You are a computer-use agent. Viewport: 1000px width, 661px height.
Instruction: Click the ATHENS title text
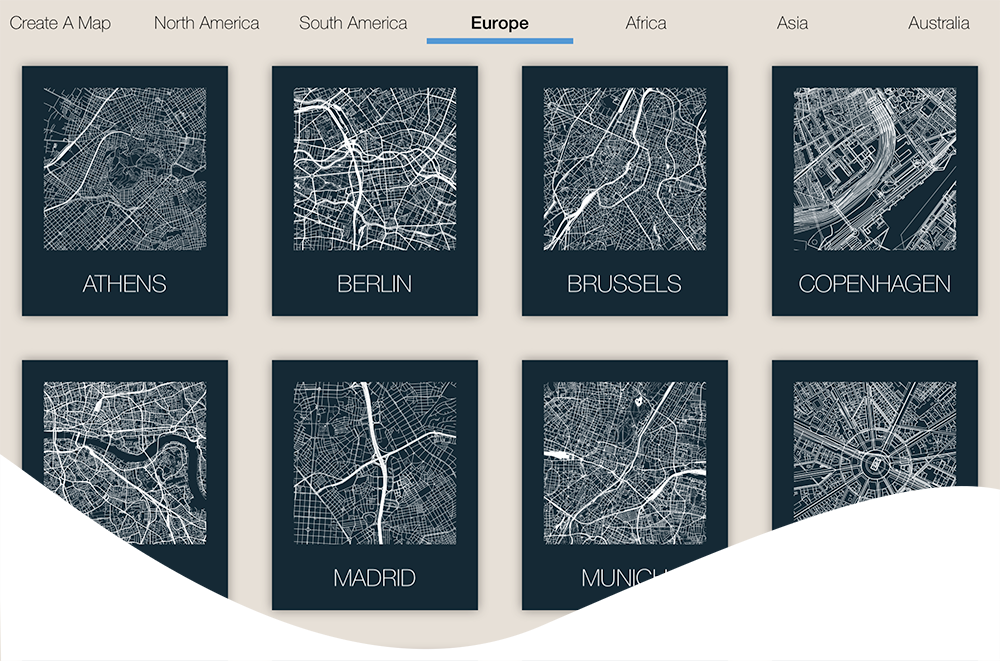(125, 284)
